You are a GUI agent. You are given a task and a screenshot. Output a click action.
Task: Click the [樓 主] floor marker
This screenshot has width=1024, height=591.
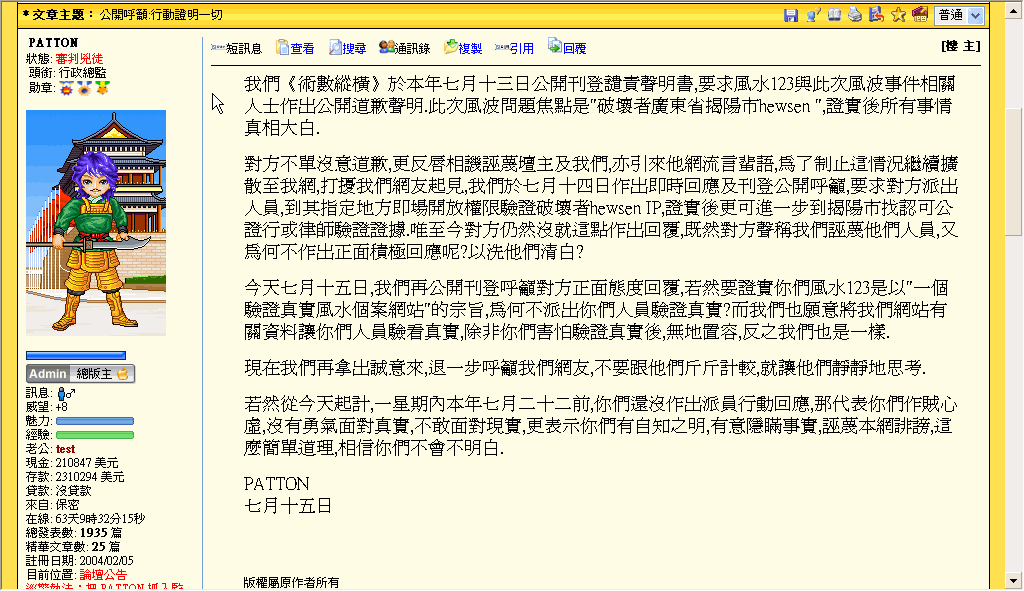point(960,46)
